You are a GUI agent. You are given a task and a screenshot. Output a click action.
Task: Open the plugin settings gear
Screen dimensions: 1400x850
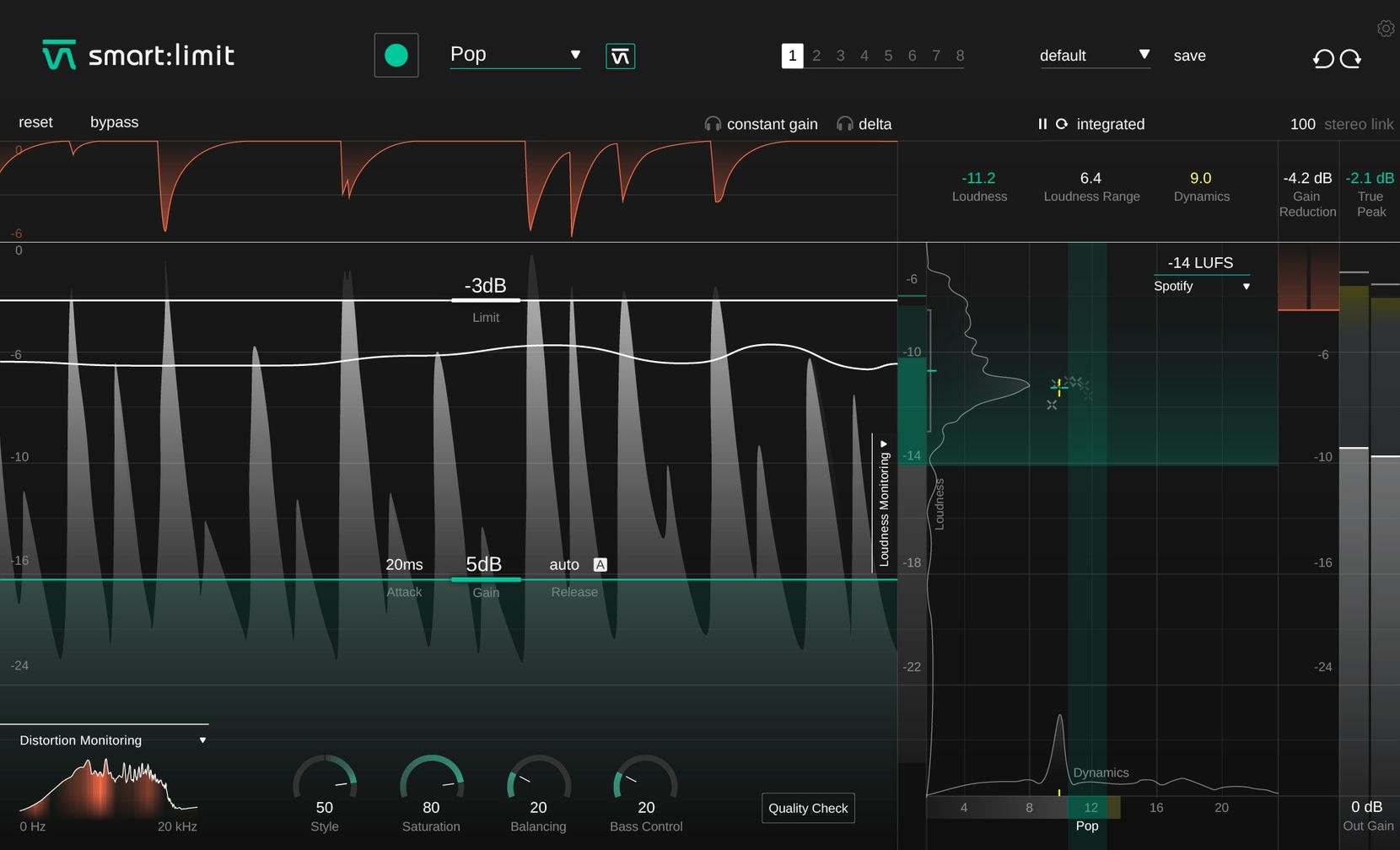1386,28
